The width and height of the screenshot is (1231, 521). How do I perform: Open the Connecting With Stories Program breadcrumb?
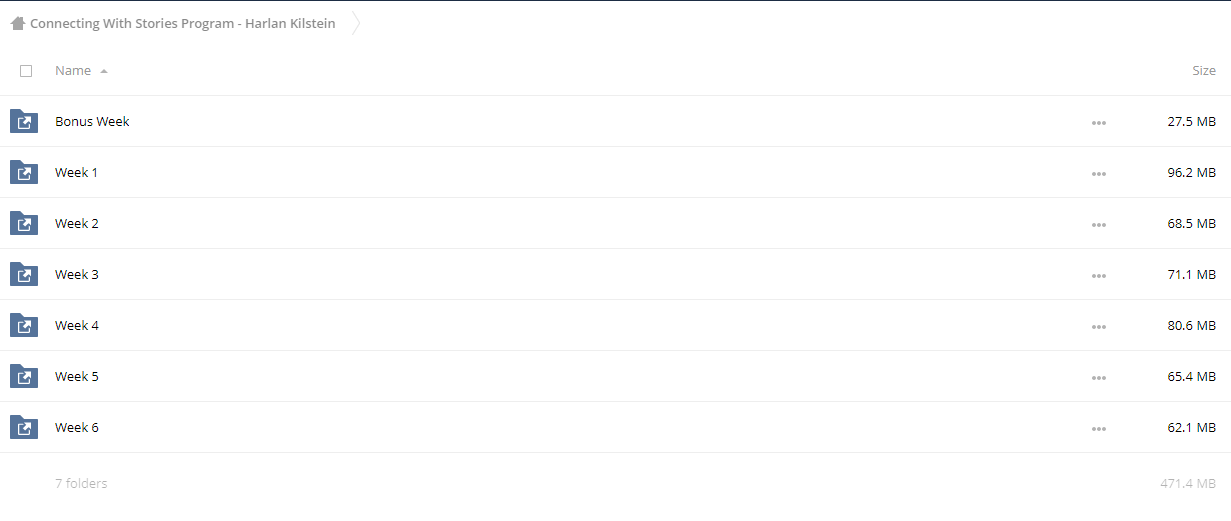point(182,23)
